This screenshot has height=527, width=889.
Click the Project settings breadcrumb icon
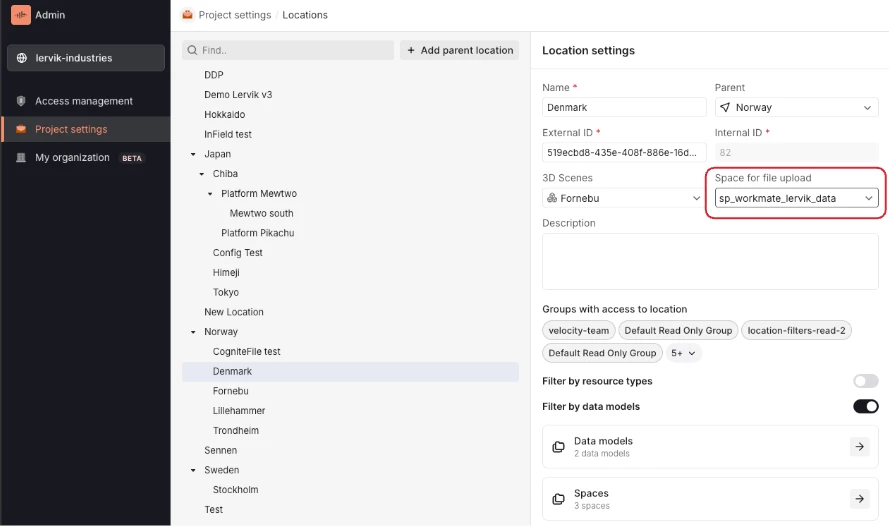click(x=187, y=15)
